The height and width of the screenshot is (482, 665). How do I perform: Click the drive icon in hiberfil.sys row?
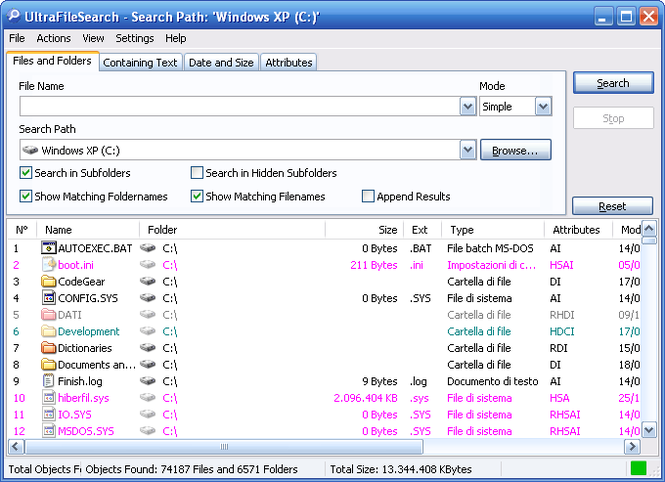click(x=148, y=398)
